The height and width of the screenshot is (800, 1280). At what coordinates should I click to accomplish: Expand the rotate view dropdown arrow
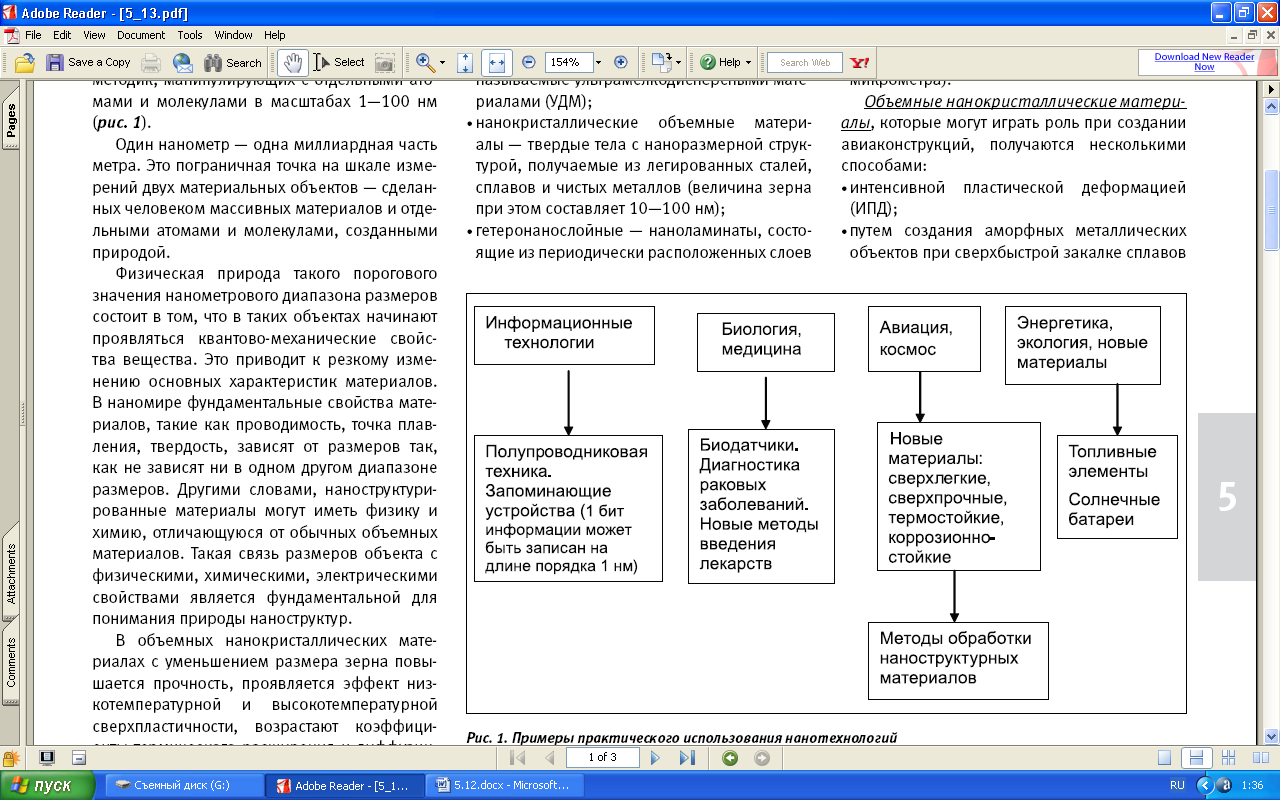tap(677, 62)
